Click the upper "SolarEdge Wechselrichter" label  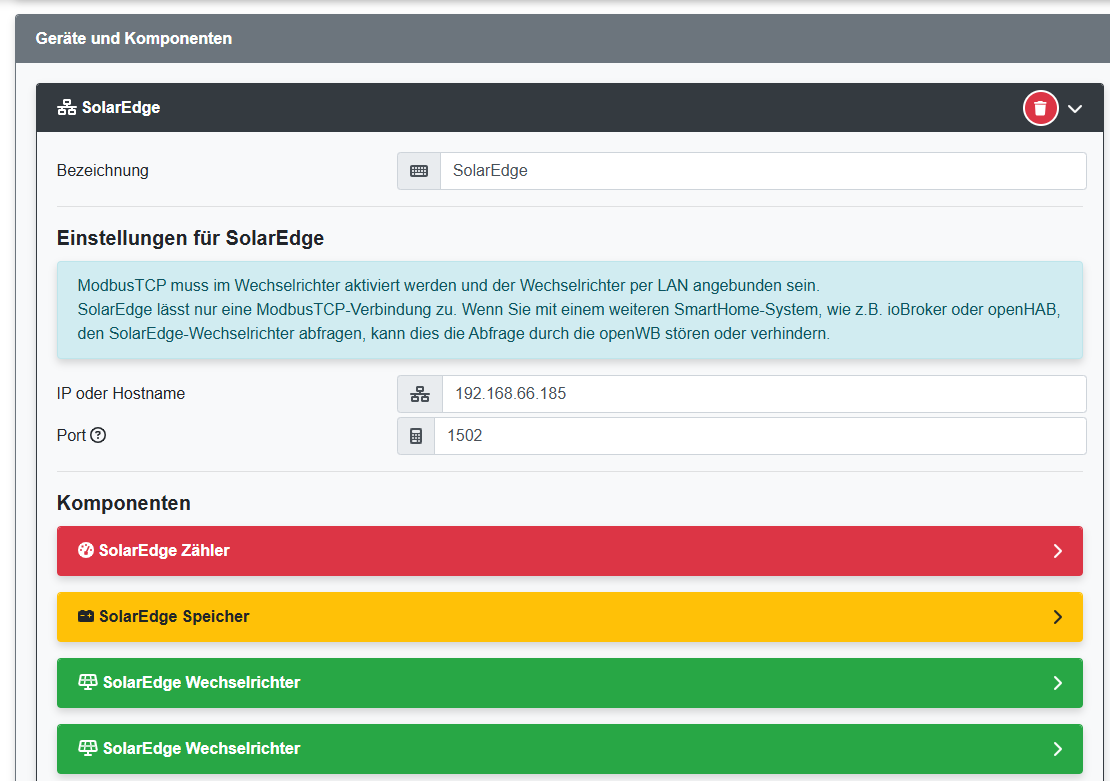point(202,682)
